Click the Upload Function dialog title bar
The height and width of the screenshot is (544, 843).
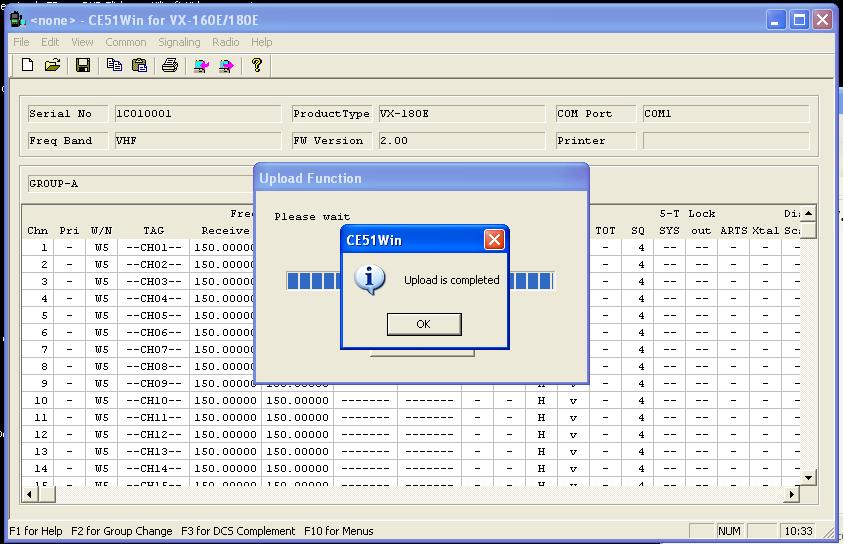point(421,178)
